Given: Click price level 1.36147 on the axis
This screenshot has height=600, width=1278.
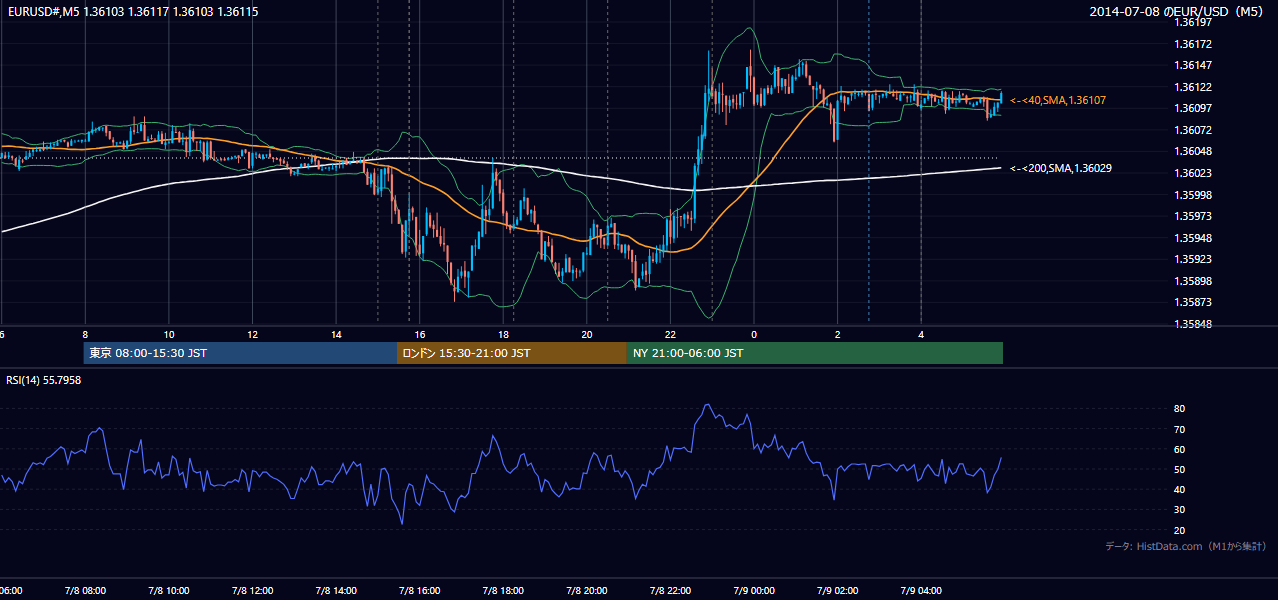Looking at the screenshot, I should [x=1193, y=65].
